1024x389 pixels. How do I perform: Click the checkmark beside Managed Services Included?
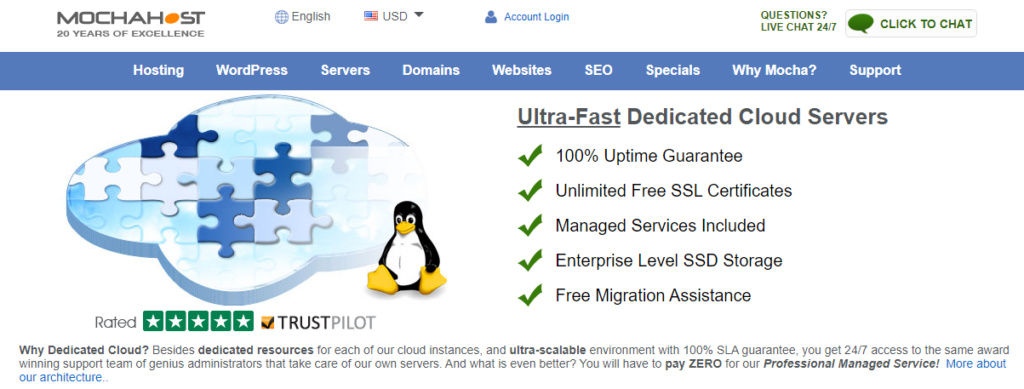(530, 225)
